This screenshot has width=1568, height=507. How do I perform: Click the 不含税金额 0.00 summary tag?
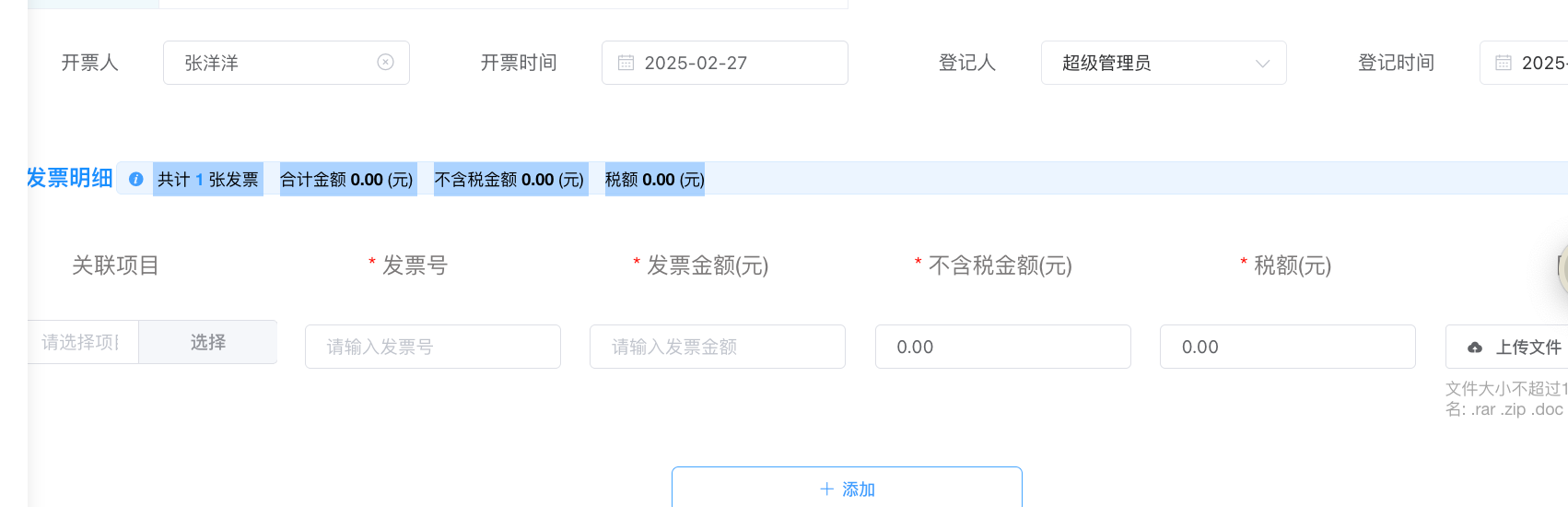click(x=509, y=179)
